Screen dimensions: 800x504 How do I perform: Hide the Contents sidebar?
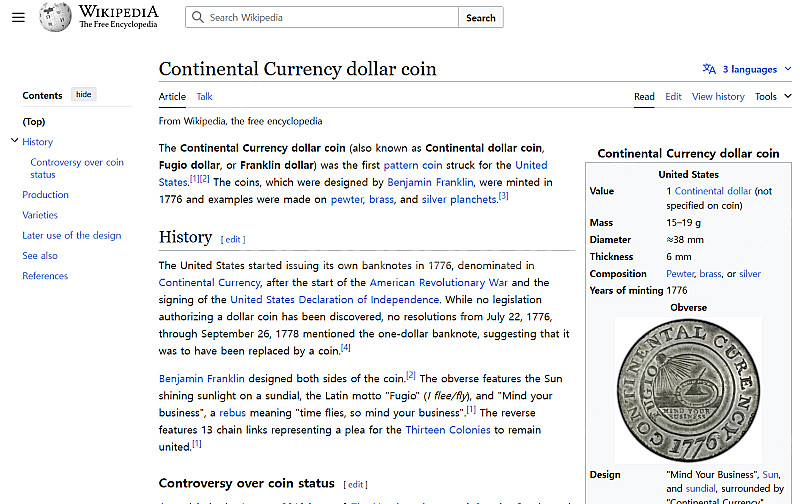tap(84, 94)
